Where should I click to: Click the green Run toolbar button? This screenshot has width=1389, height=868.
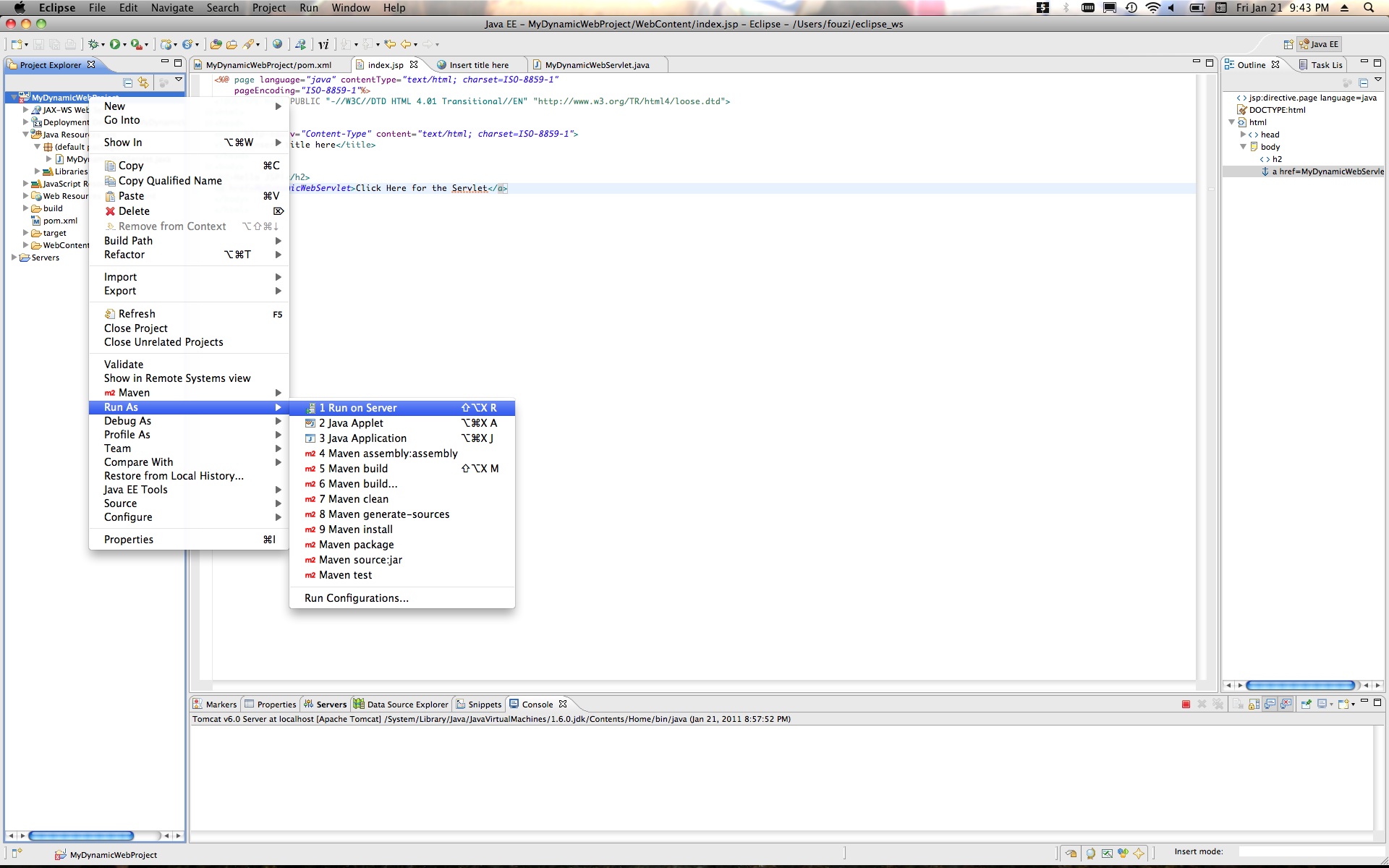(x=114, y=44)
